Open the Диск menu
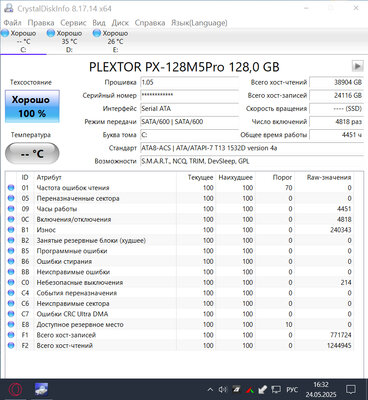368x400 pixels. click(120, 23)
